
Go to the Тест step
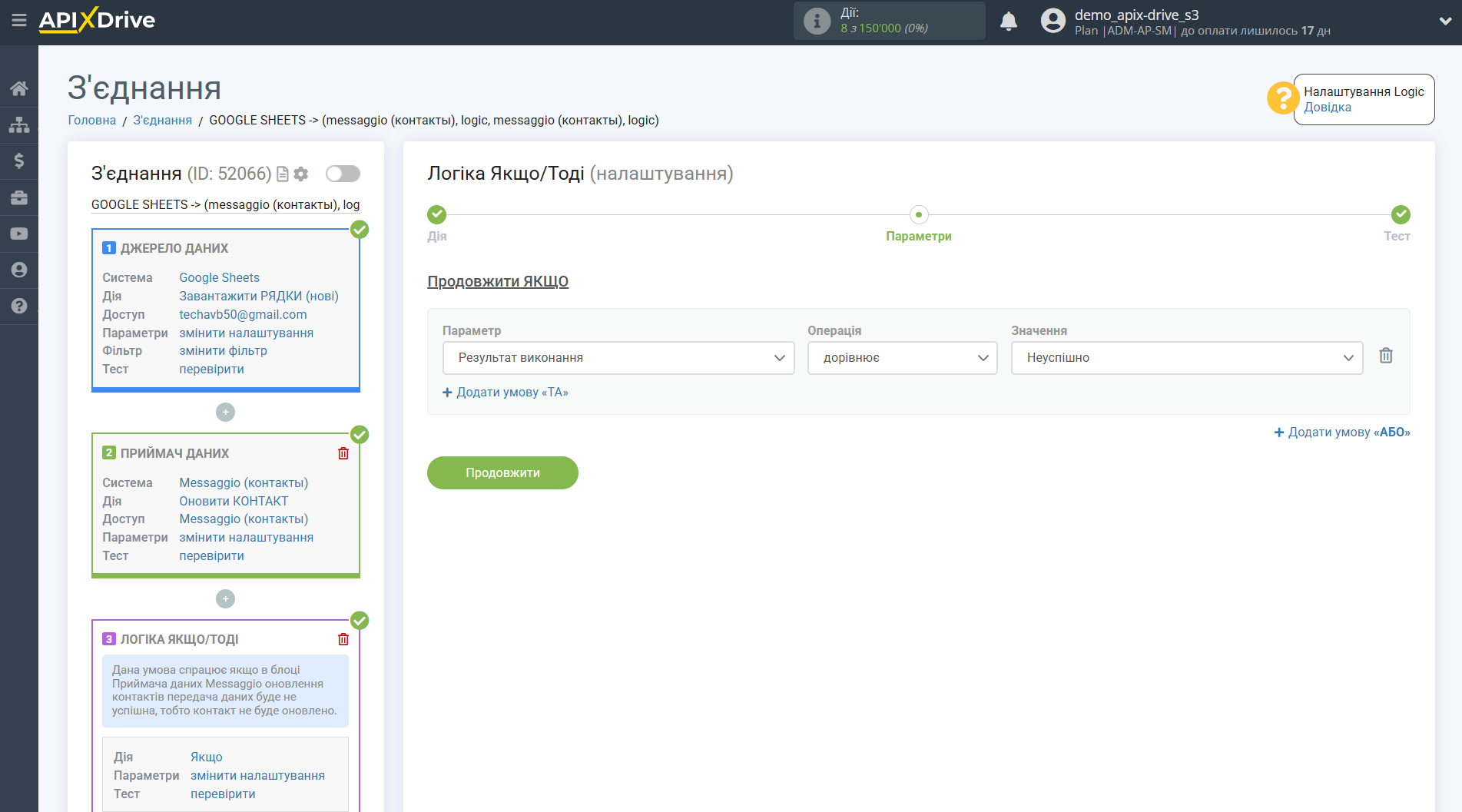click(1400, 215)
